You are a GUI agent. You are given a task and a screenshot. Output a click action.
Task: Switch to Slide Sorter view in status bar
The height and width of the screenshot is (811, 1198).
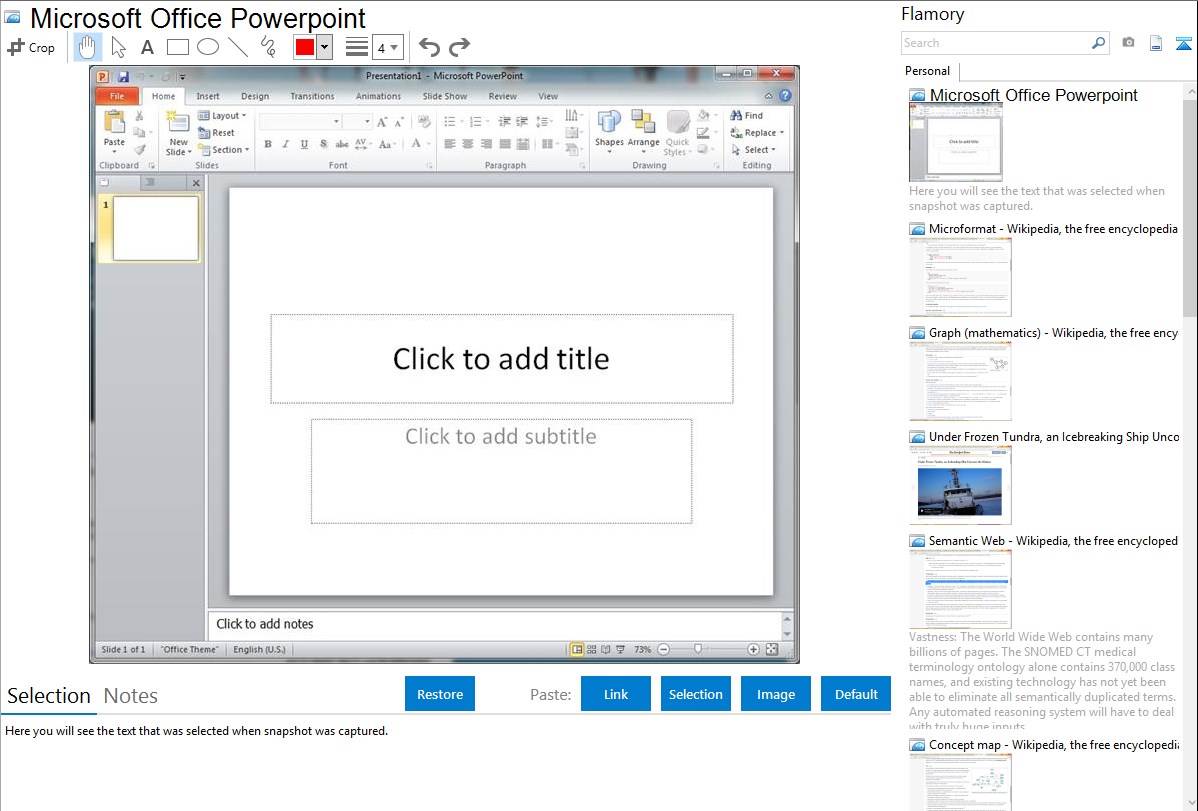coord(591,650)
